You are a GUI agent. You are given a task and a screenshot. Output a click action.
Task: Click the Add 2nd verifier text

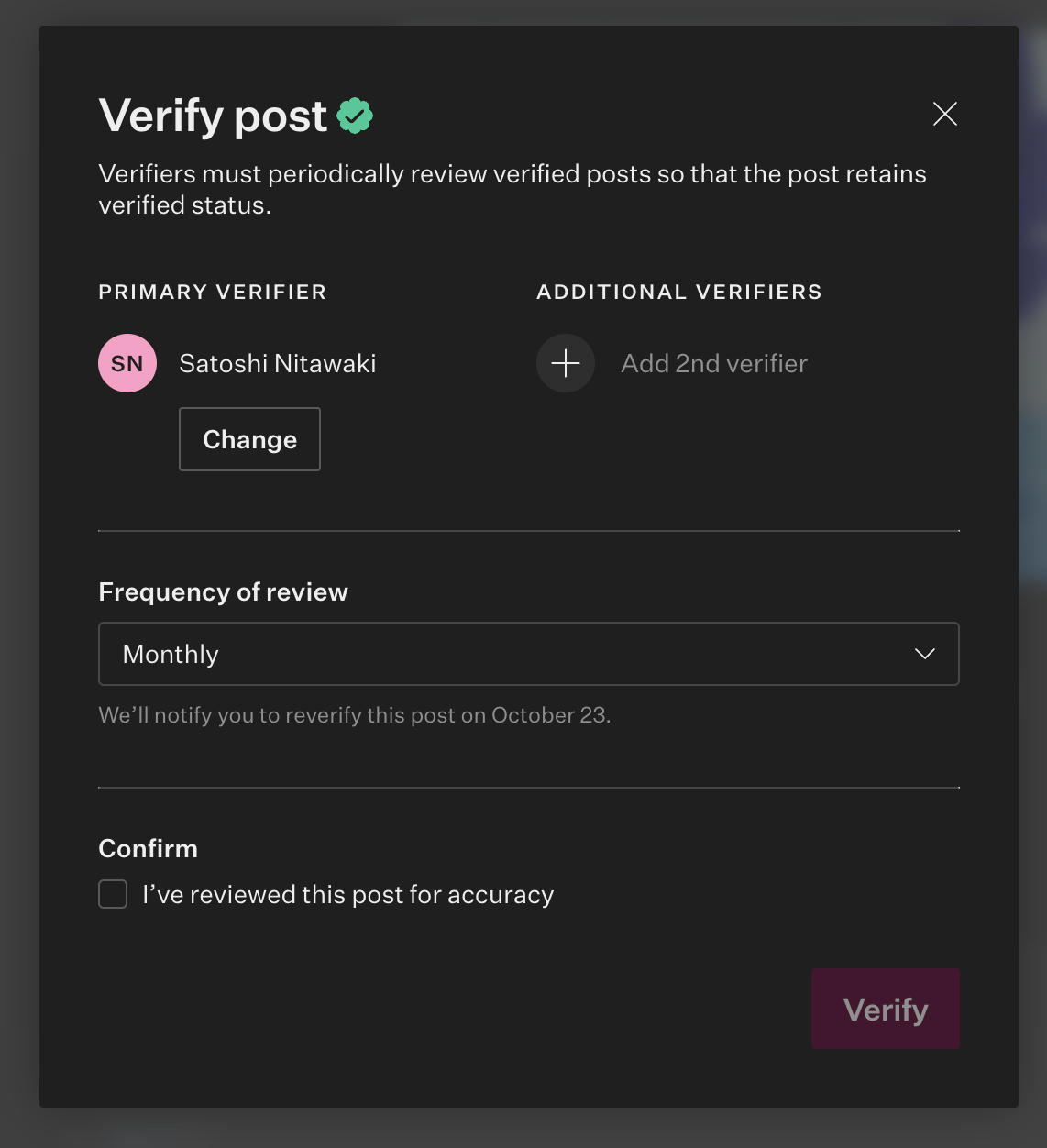click(714, 363)
